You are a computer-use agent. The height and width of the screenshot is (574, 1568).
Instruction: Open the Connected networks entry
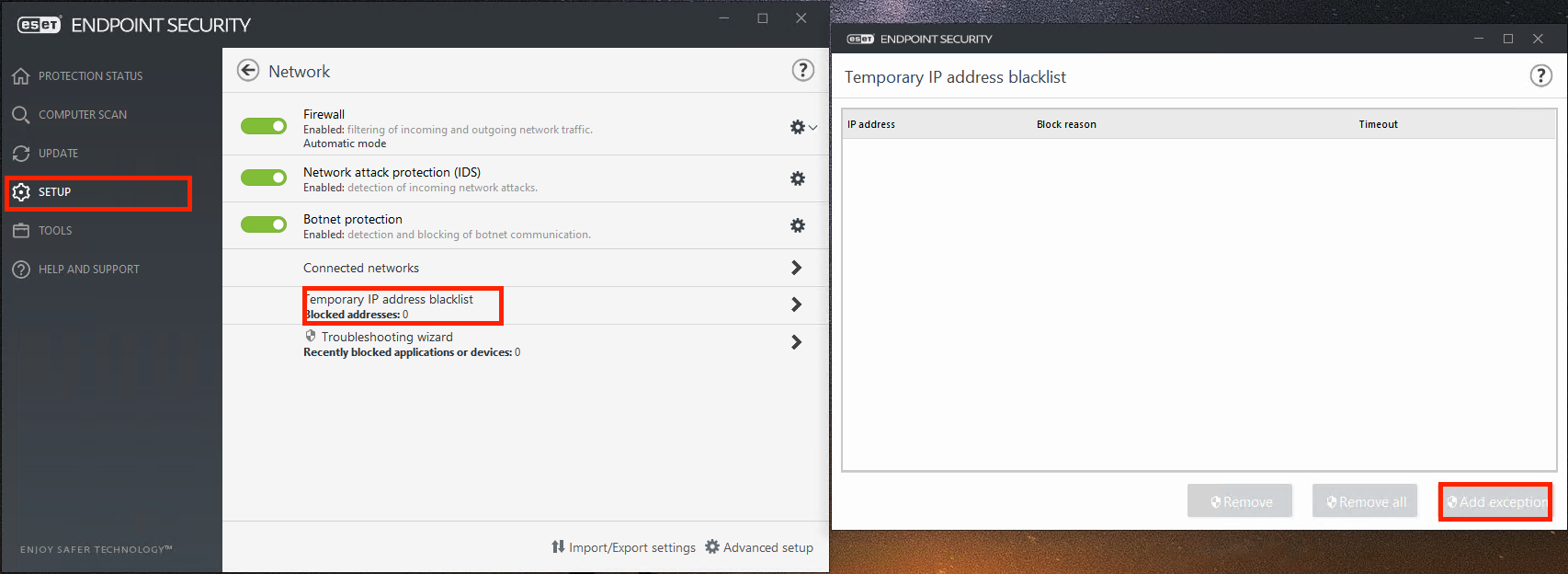361,268
